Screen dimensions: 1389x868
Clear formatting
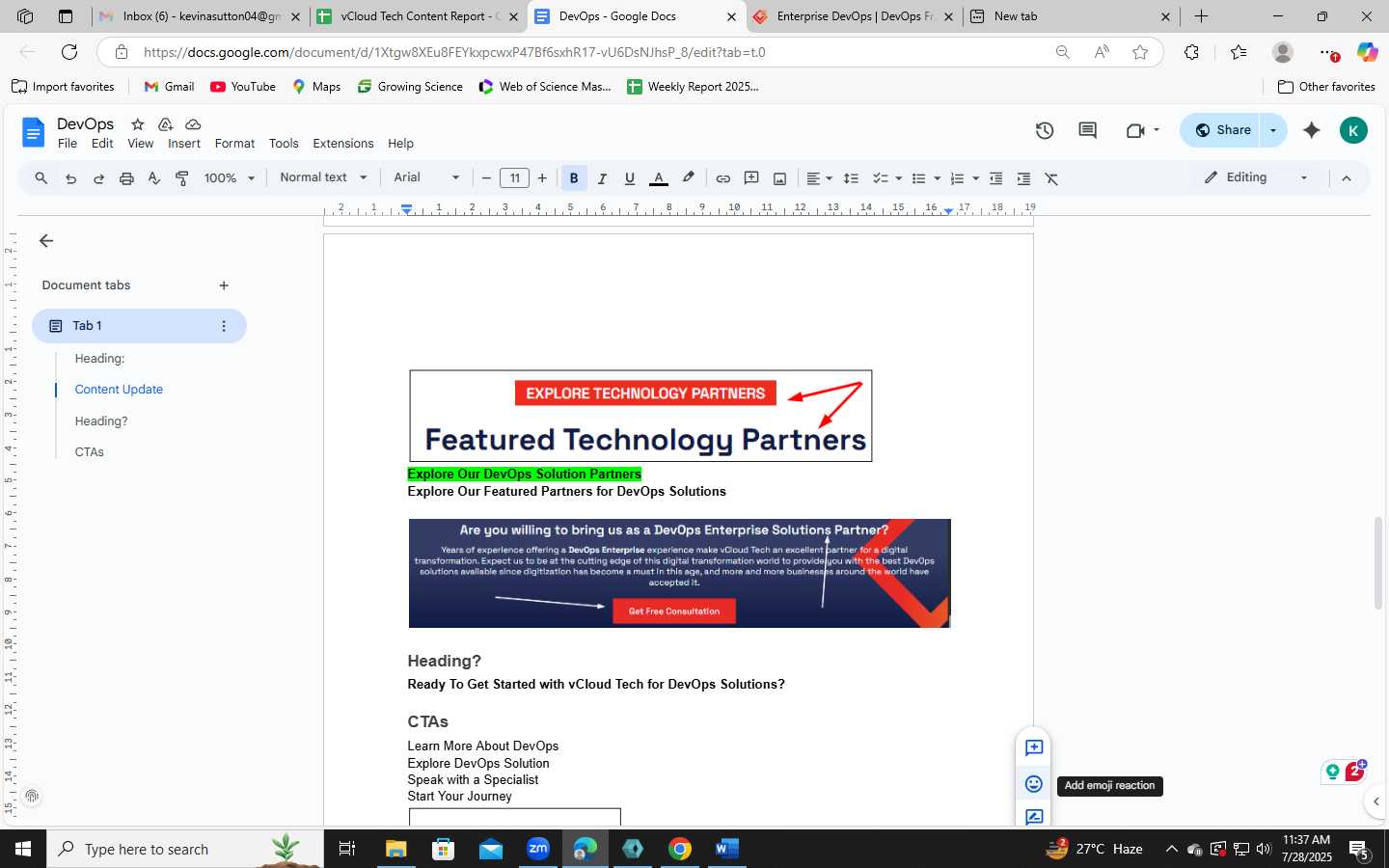click(x=1051, y=178)
